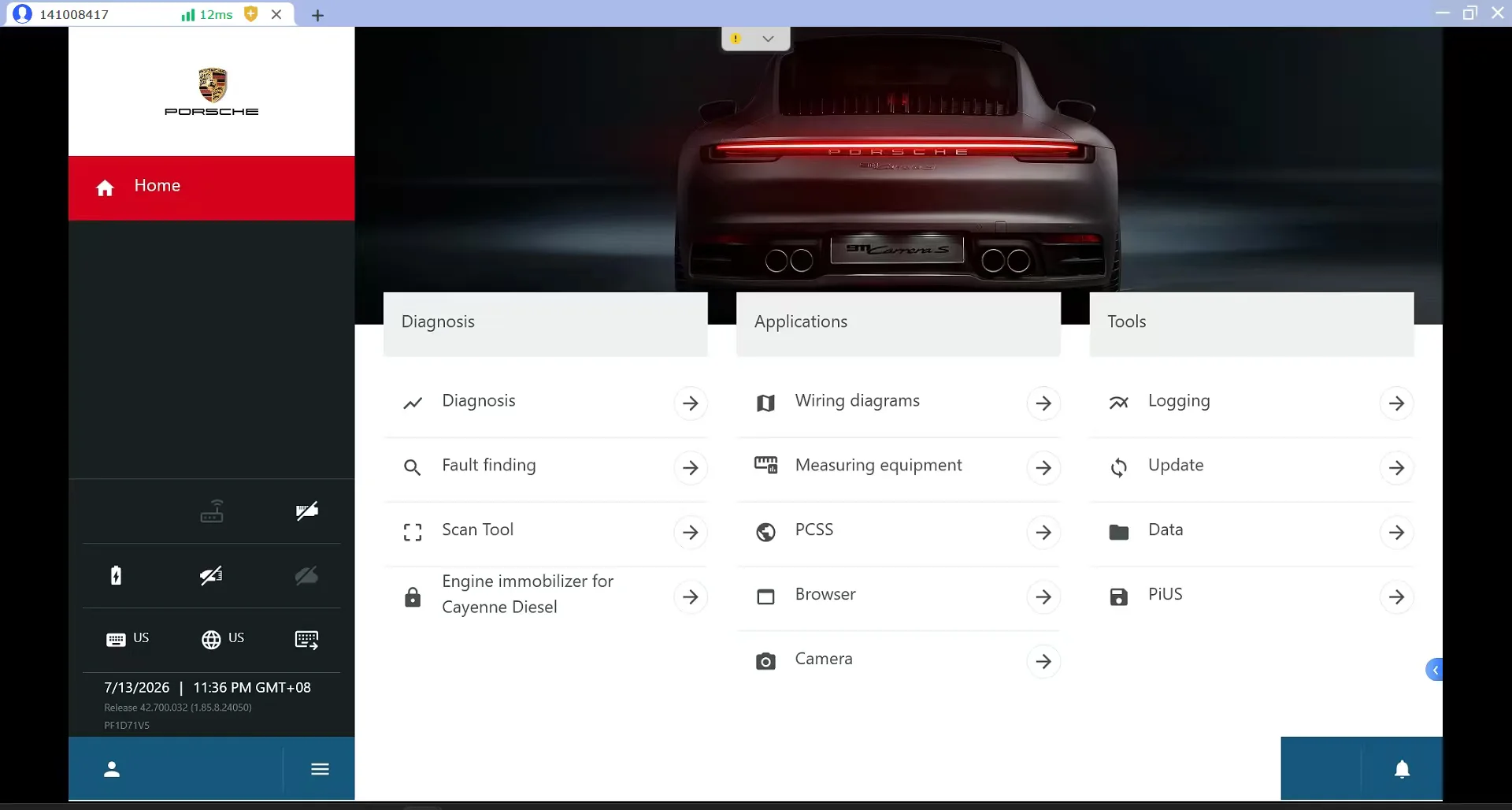Viewport: 1512px width, 810px height.
Task: Open Engine immobilizer for Cayenne Diesel
Action: click(x=546, y=596)
